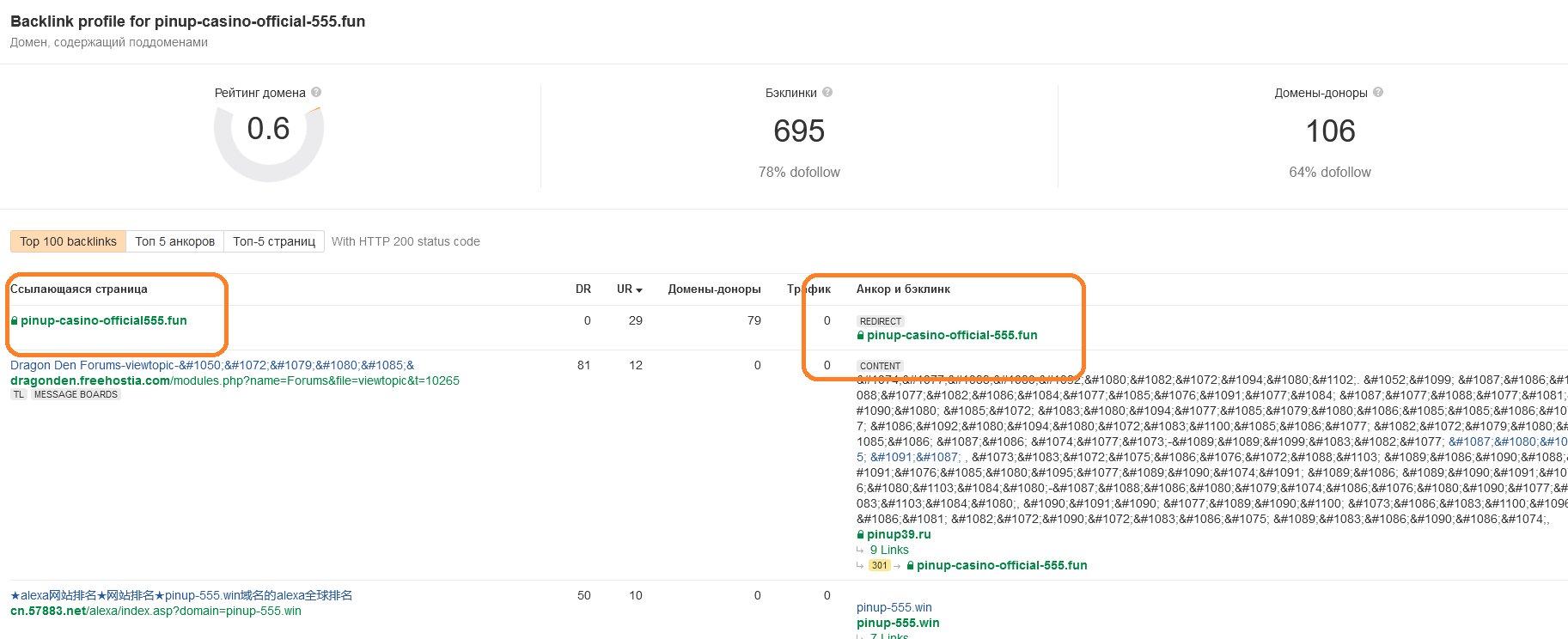This screenshot has height=639, width=1568.
Task: Click the 106 referring domains count
Action: [1330, 131]
